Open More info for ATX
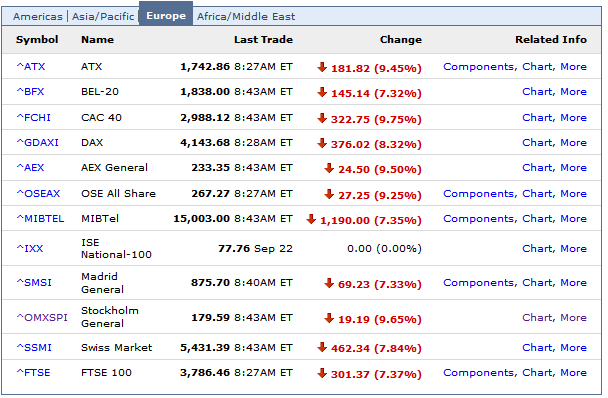Screen dimensions: 608x398 [x=573, y=67]
